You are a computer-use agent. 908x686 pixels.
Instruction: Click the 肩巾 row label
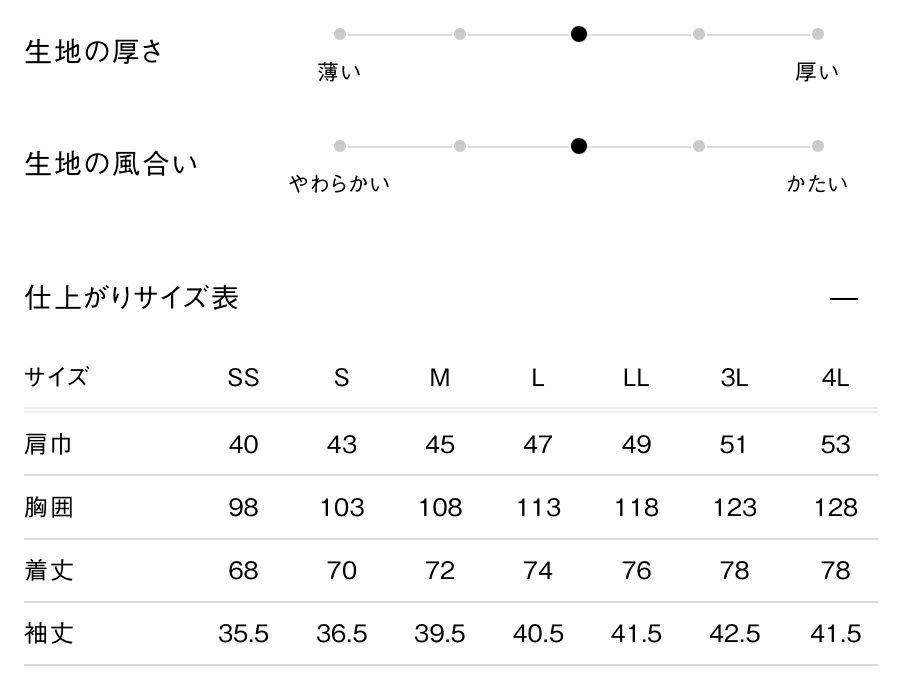point(48,444)
